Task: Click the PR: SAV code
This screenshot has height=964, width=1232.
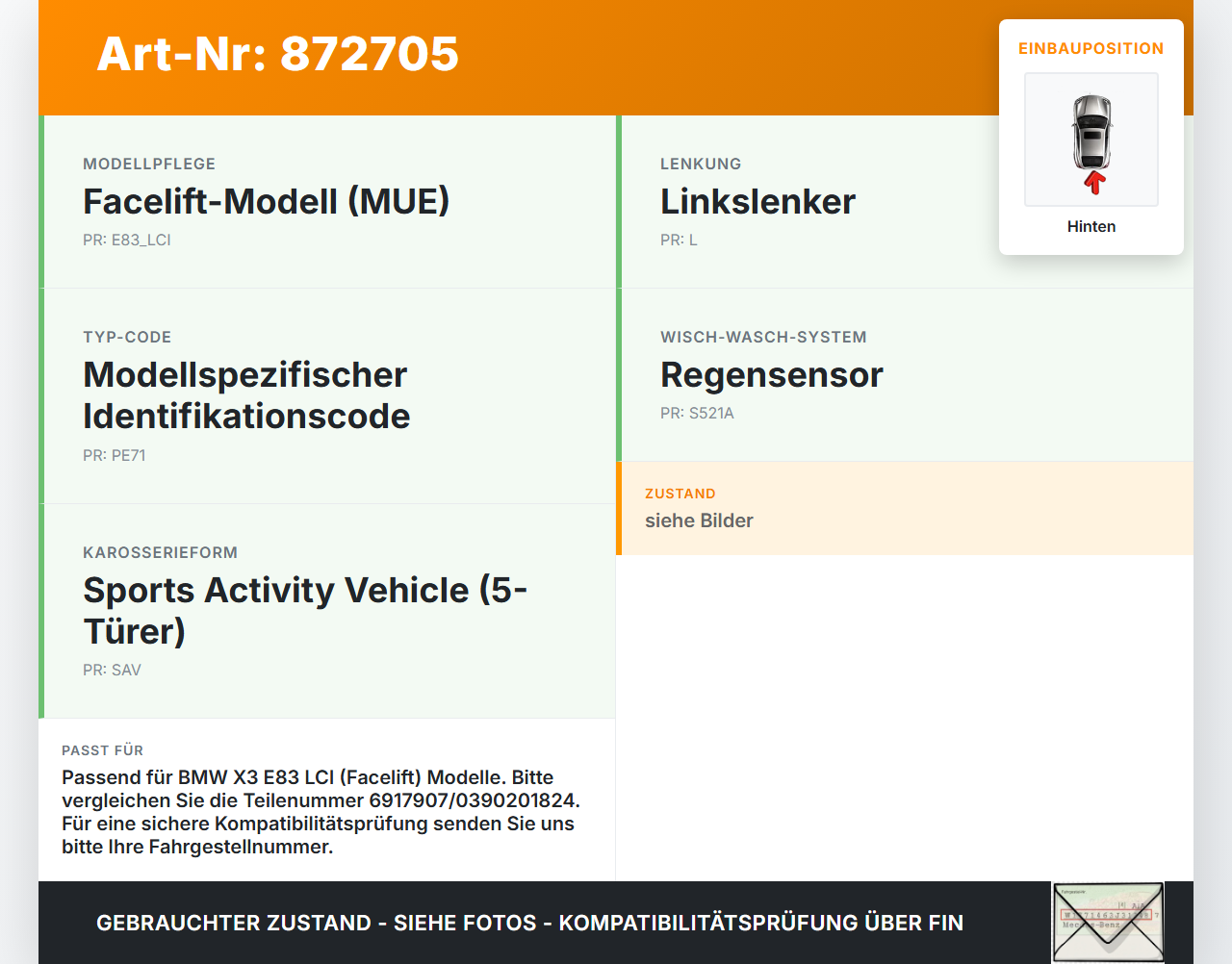Action: (112, 671)
